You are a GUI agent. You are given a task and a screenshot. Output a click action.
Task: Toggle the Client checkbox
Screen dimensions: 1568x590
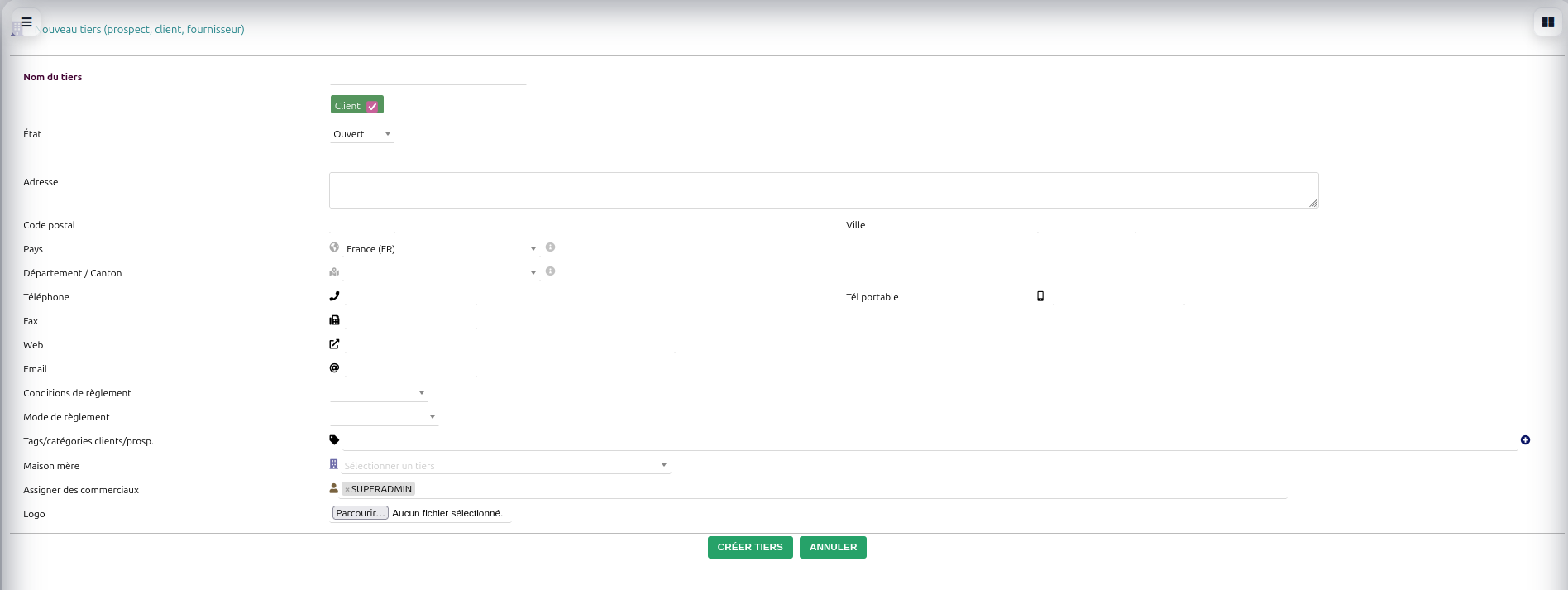point(372,106)
